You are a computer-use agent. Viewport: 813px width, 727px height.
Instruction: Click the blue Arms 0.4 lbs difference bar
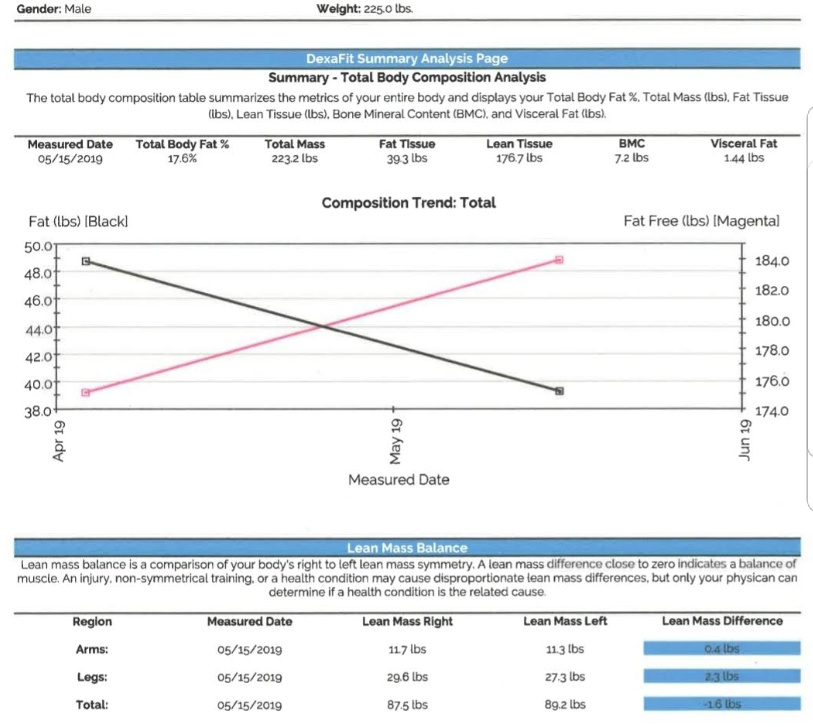720,649
